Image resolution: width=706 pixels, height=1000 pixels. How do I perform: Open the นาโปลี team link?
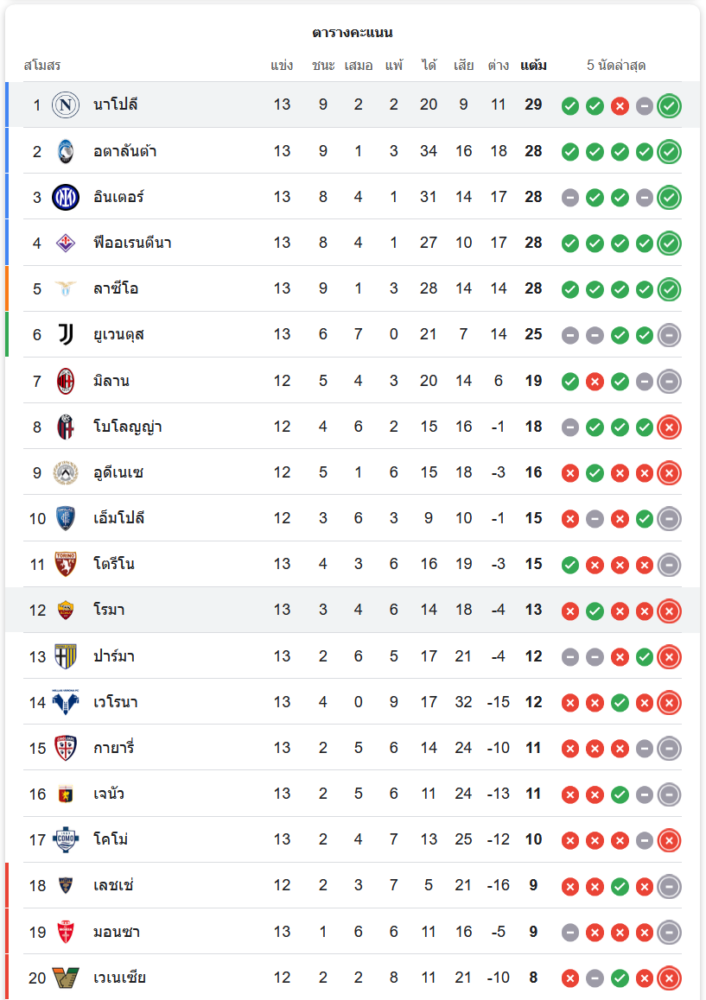pos(115,105)
